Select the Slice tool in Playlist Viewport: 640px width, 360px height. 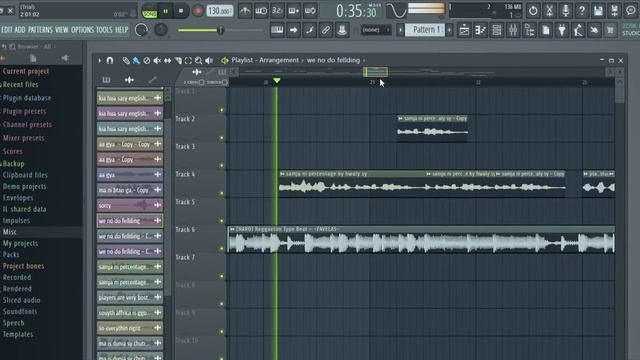[x=178, y=60]
